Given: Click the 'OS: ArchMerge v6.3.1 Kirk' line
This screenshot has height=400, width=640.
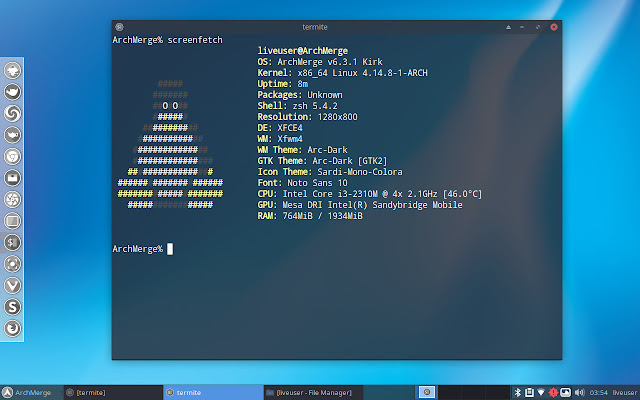Looking at the screenshot, I should (320, 62).
